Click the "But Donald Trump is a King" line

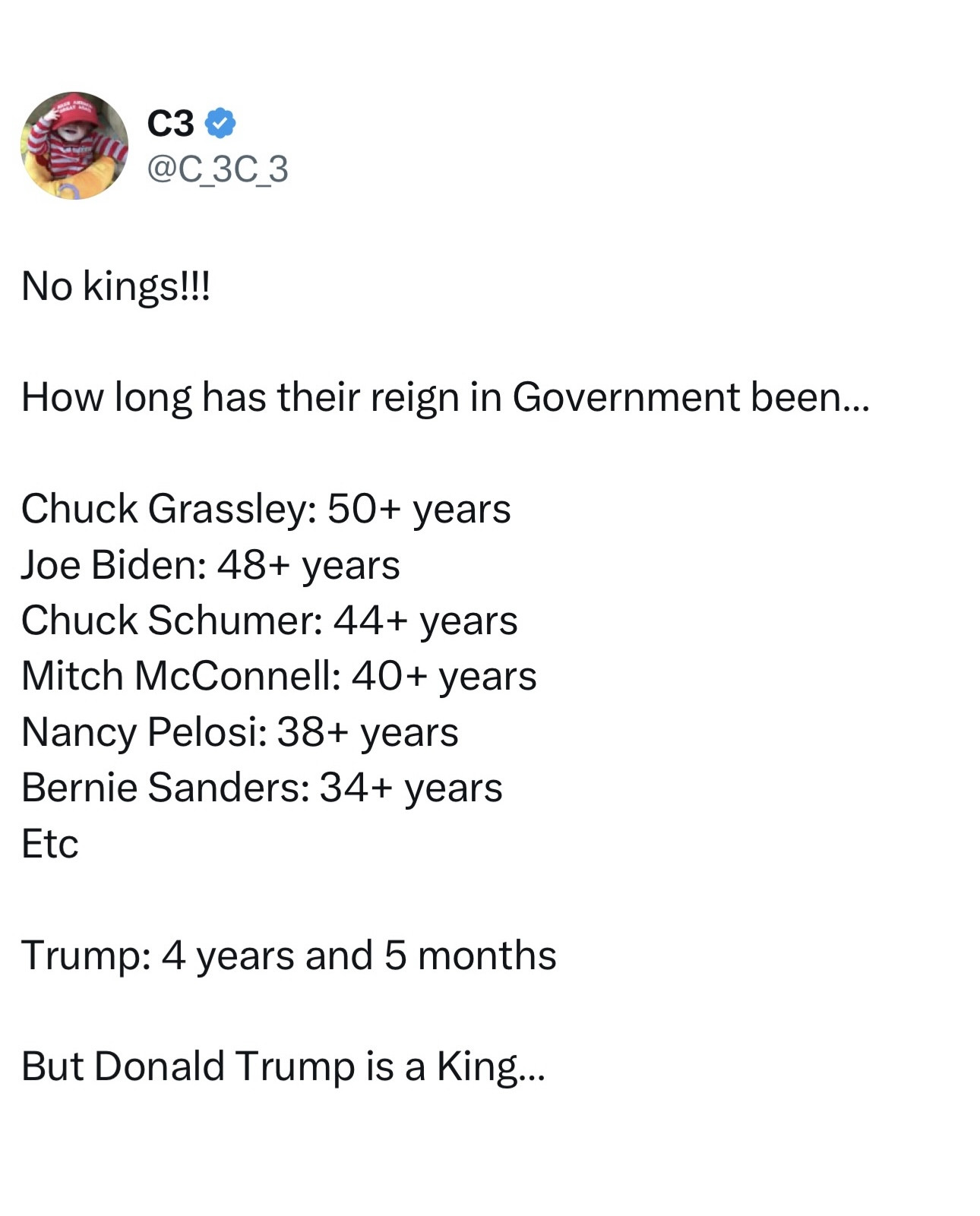point(283,1066)
